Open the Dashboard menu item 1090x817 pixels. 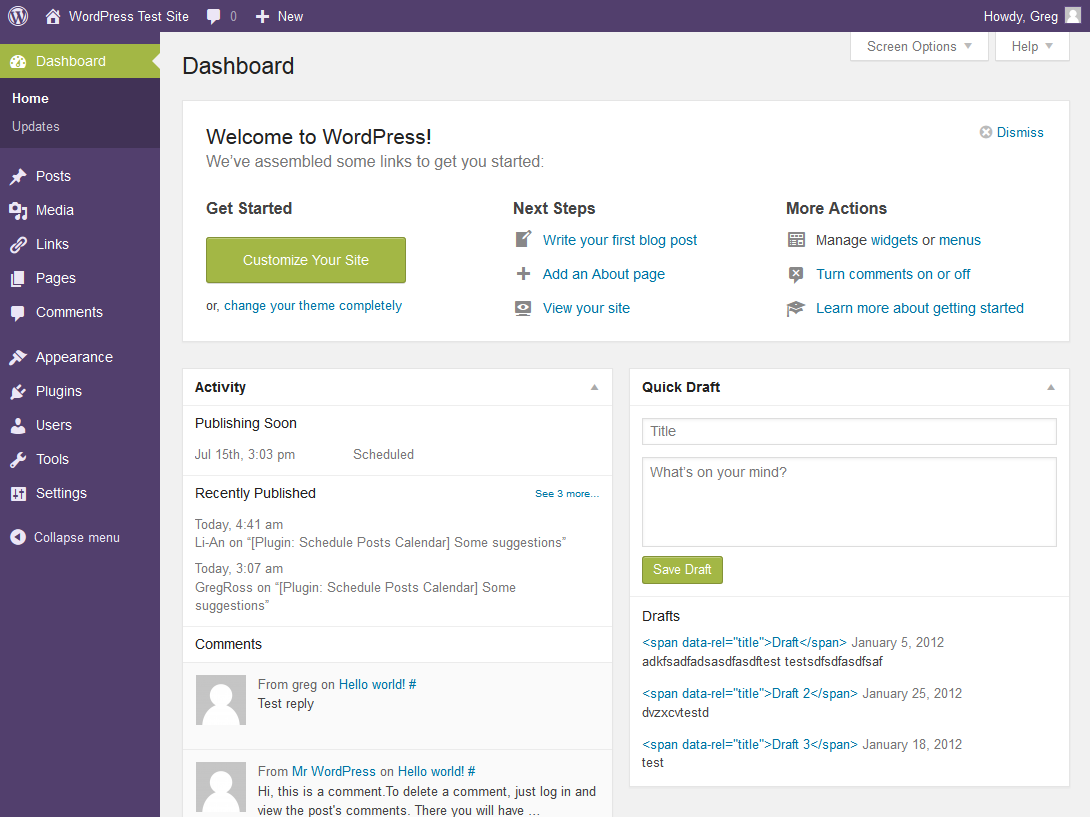click(x=80, y=61)
